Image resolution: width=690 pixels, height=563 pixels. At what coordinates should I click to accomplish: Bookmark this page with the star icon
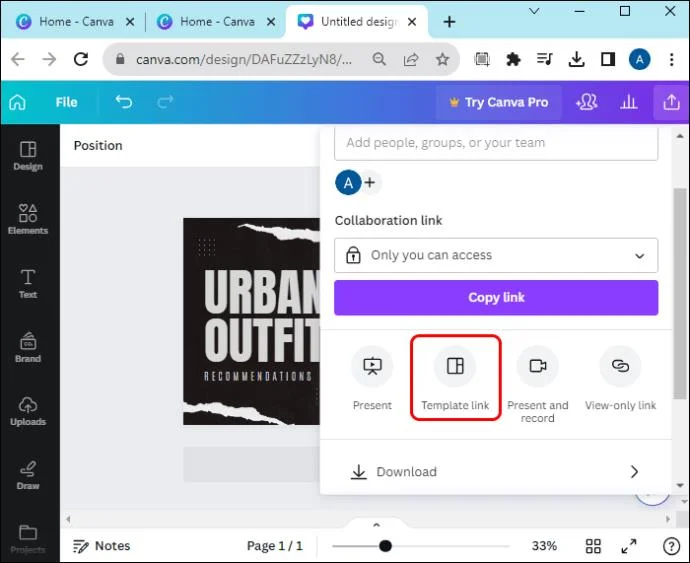(442, 59)
